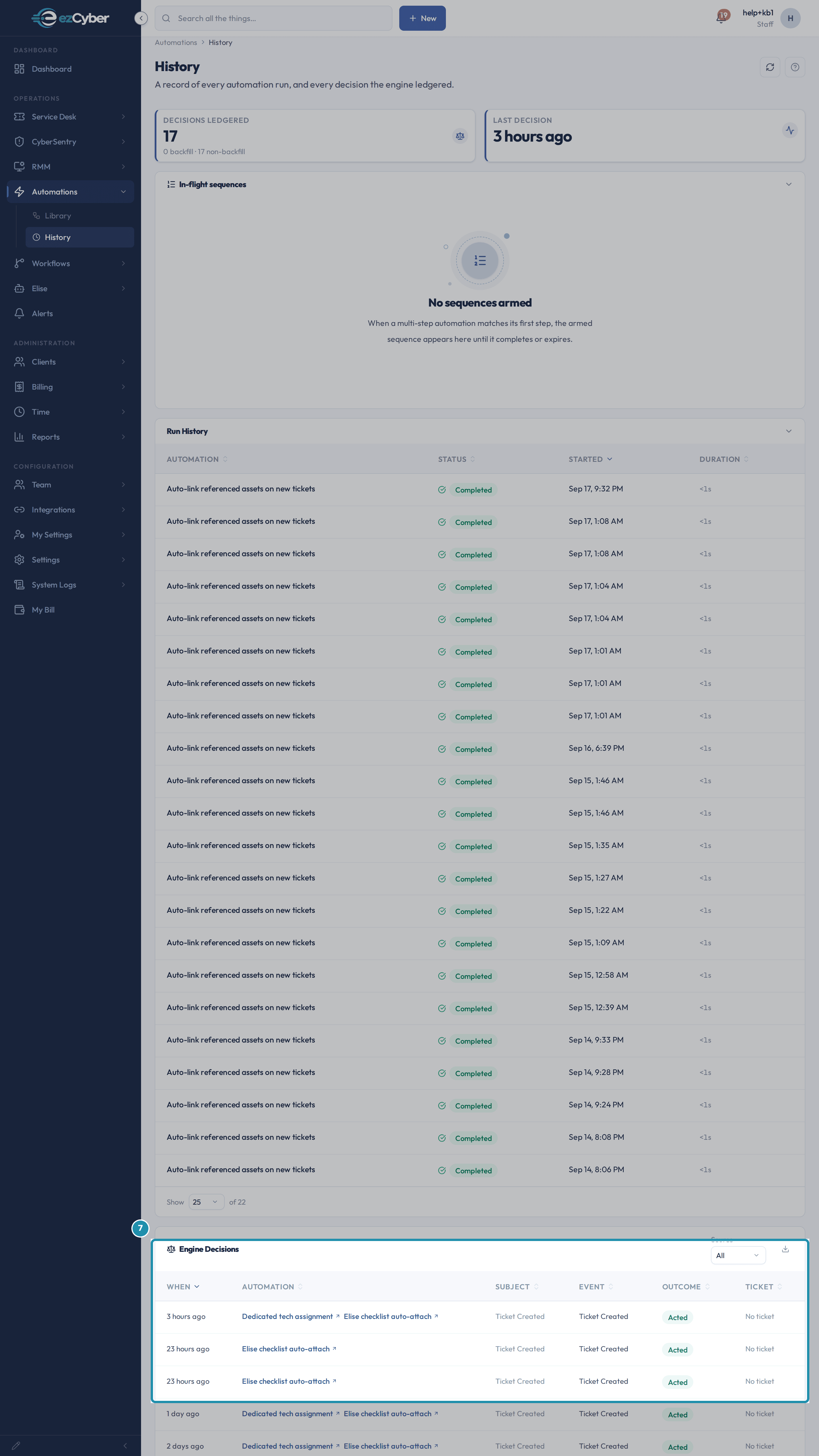Open Dedicated tech assignment link in 2 days ago row
The image size is (819, 1456).
[291, 1446]
